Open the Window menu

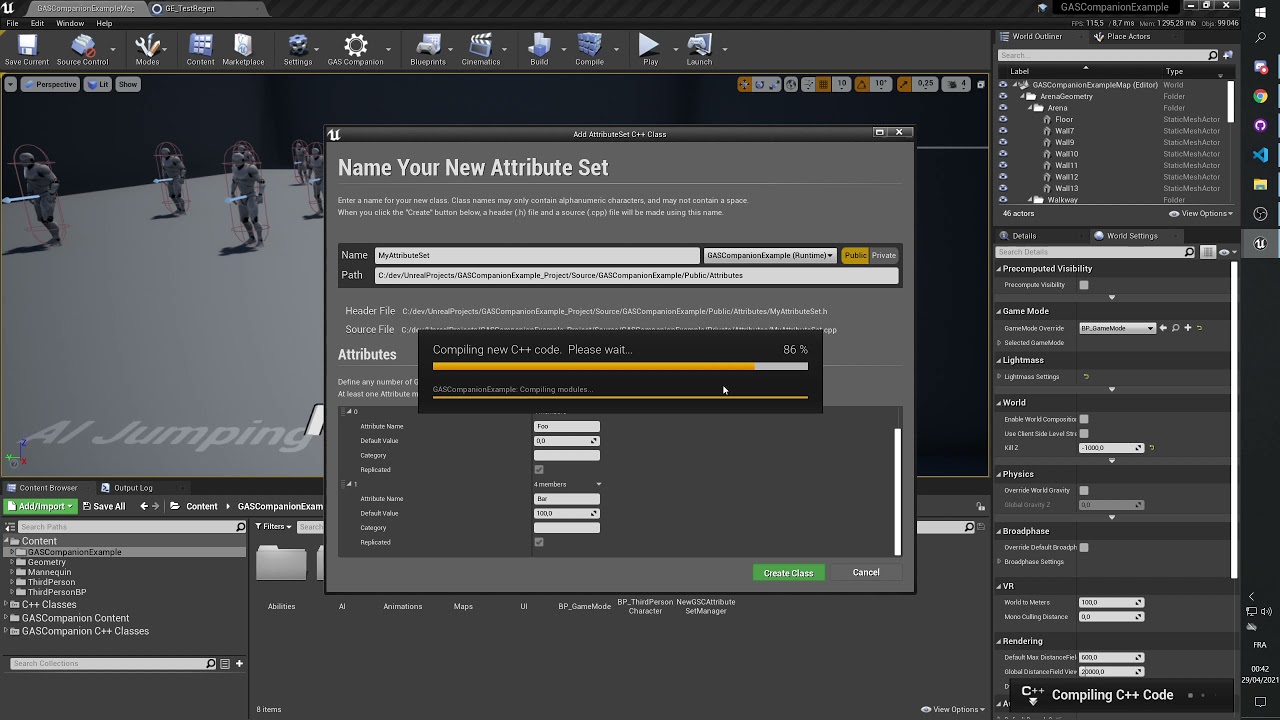click(70, 23)
